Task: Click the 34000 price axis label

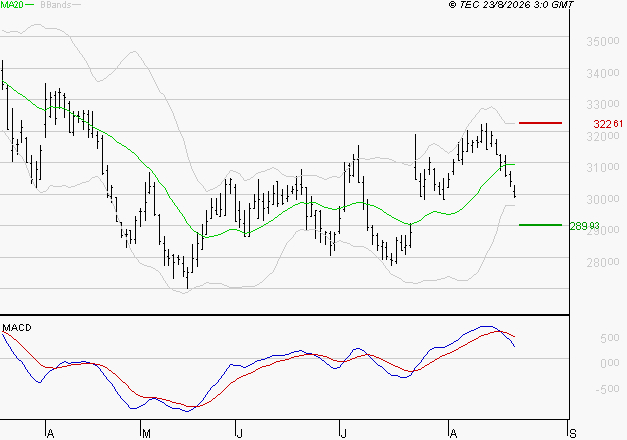Action: click(603, 73)
